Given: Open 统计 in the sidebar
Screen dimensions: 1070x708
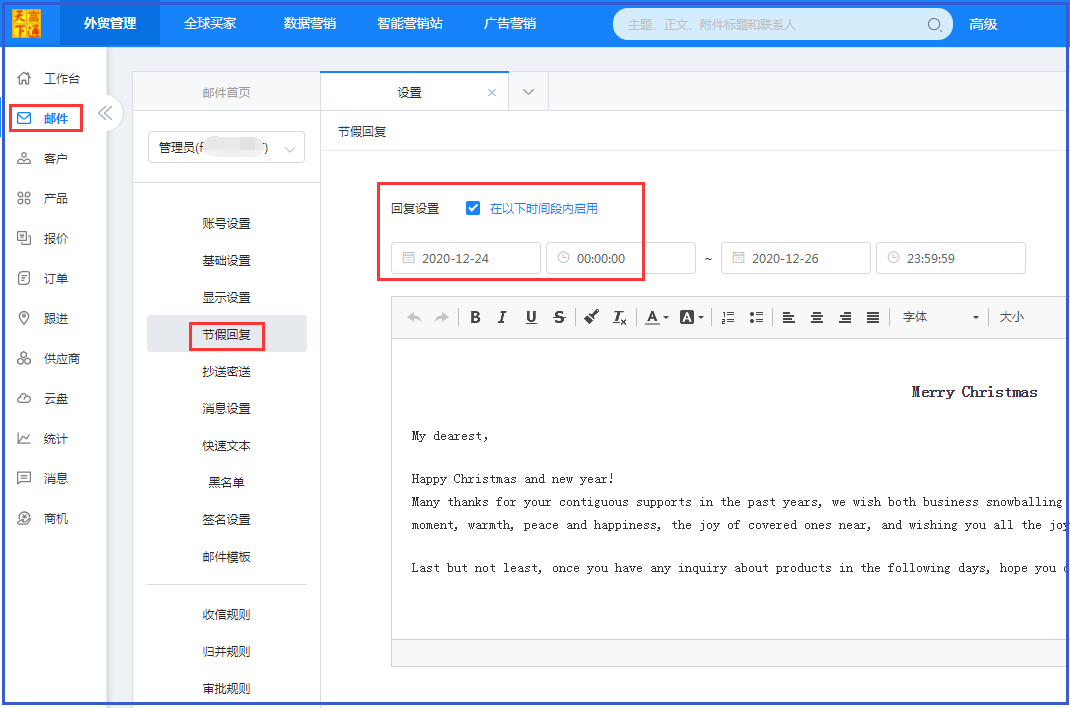Looking at the screenshot, I should [x=42, y=439].
